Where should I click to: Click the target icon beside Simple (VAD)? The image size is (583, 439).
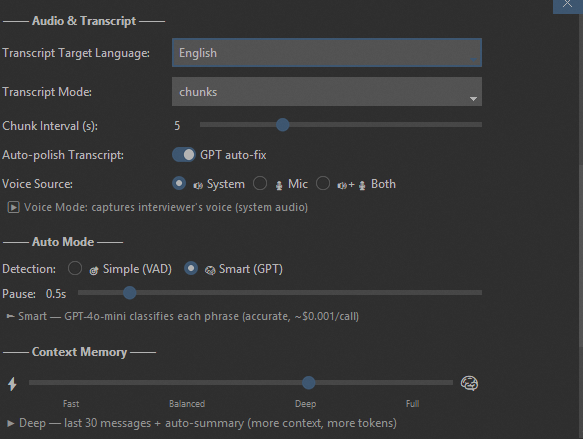[x=94, y=271]
